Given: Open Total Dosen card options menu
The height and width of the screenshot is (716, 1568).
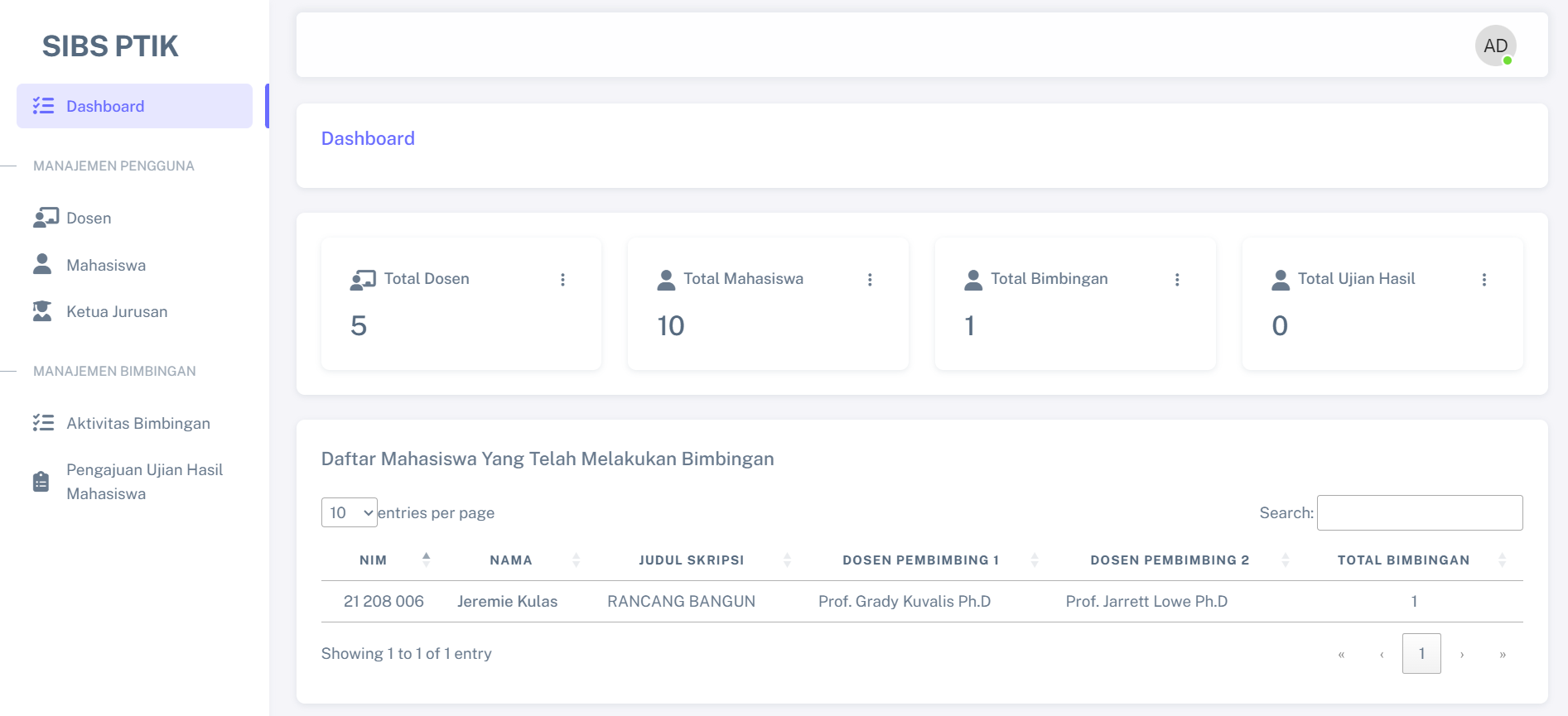Looking at the screenshot, I should click(562, 280).
